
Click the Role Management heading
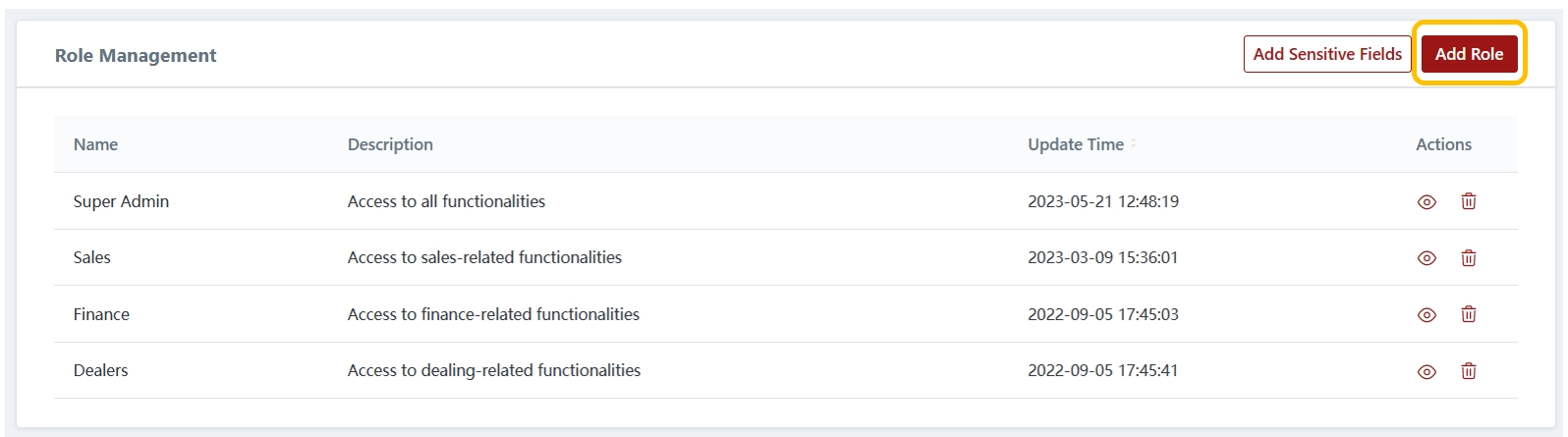tap(136, 56)
